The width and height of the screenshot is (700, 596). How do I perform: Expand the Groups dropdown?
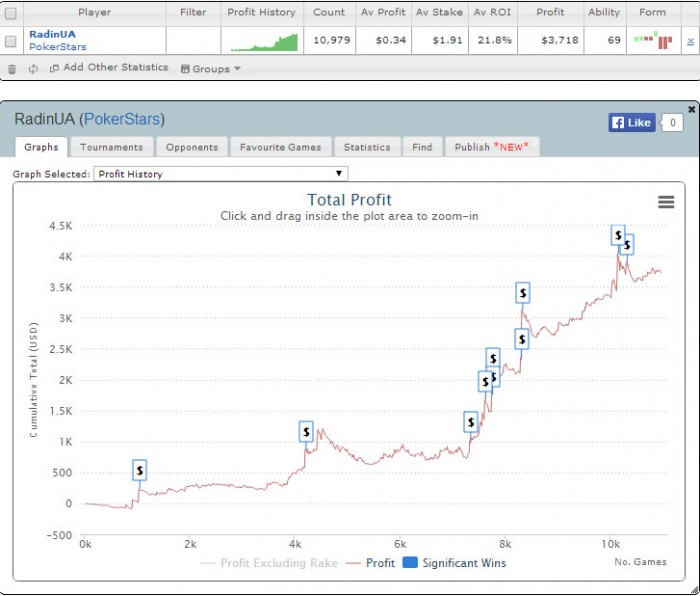click(x=211, y=69)
